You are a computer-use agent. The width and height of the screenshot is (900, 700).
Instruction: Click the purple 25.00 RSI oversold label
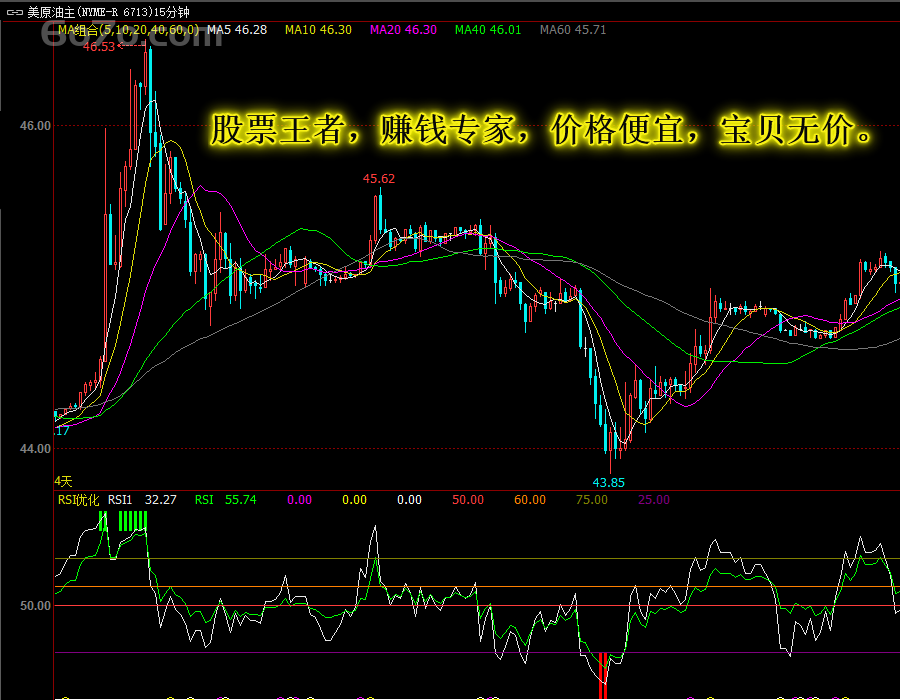[x=654, y=499]
